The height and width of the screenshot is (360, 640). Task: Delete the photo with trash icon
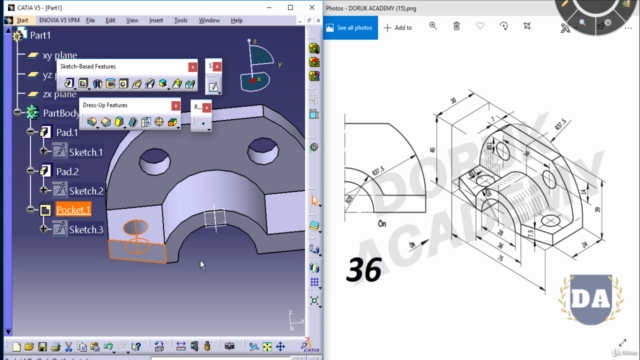click(456, 26)
